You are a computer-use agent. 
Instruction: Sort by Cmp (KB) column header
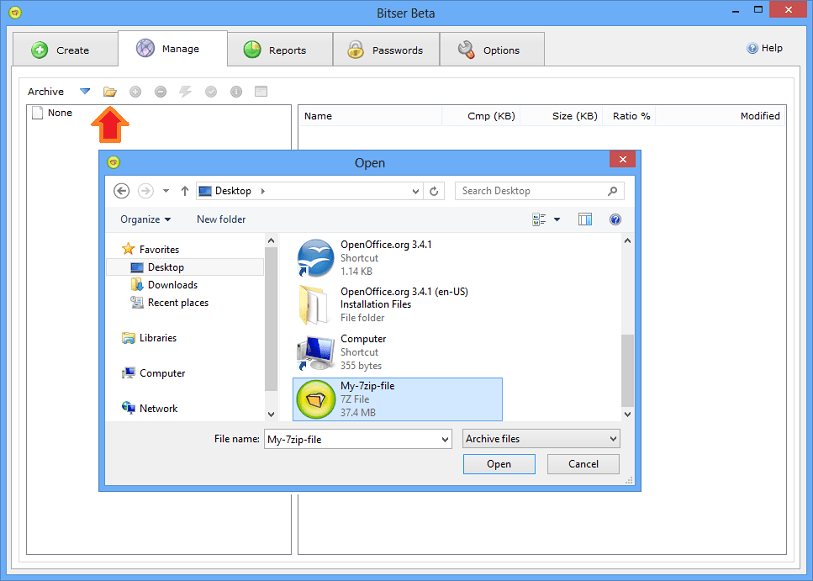tap(481, 116)
